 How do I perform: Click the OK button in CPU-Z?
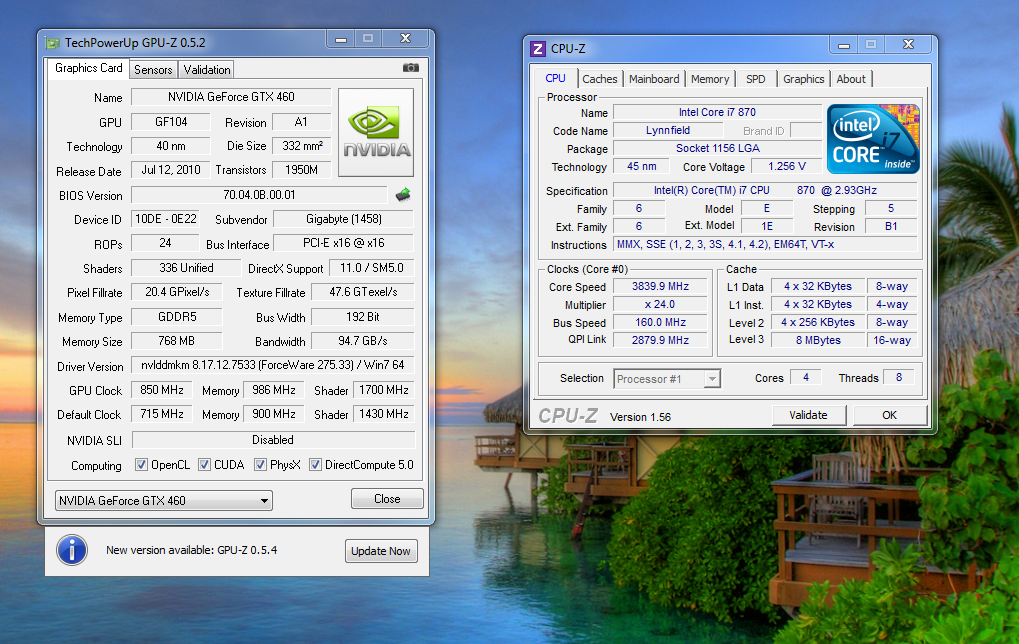(x=889, y=415)
